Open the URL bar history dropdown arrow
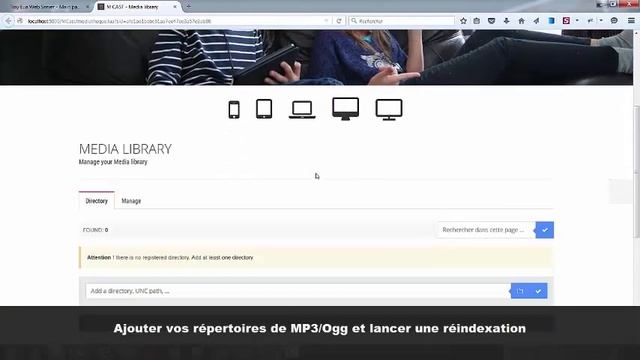This screenshot has width=640, height=360. [326, 21]
